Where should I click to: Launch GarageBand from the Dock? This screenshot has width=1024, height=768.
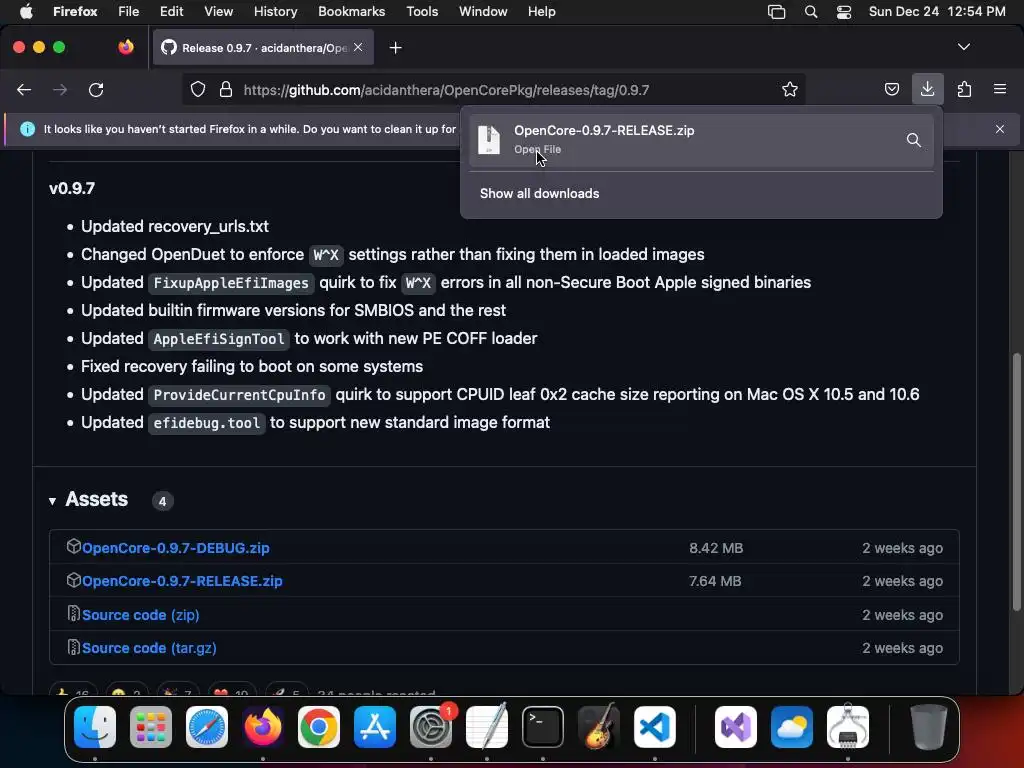[x=598, y=727]
